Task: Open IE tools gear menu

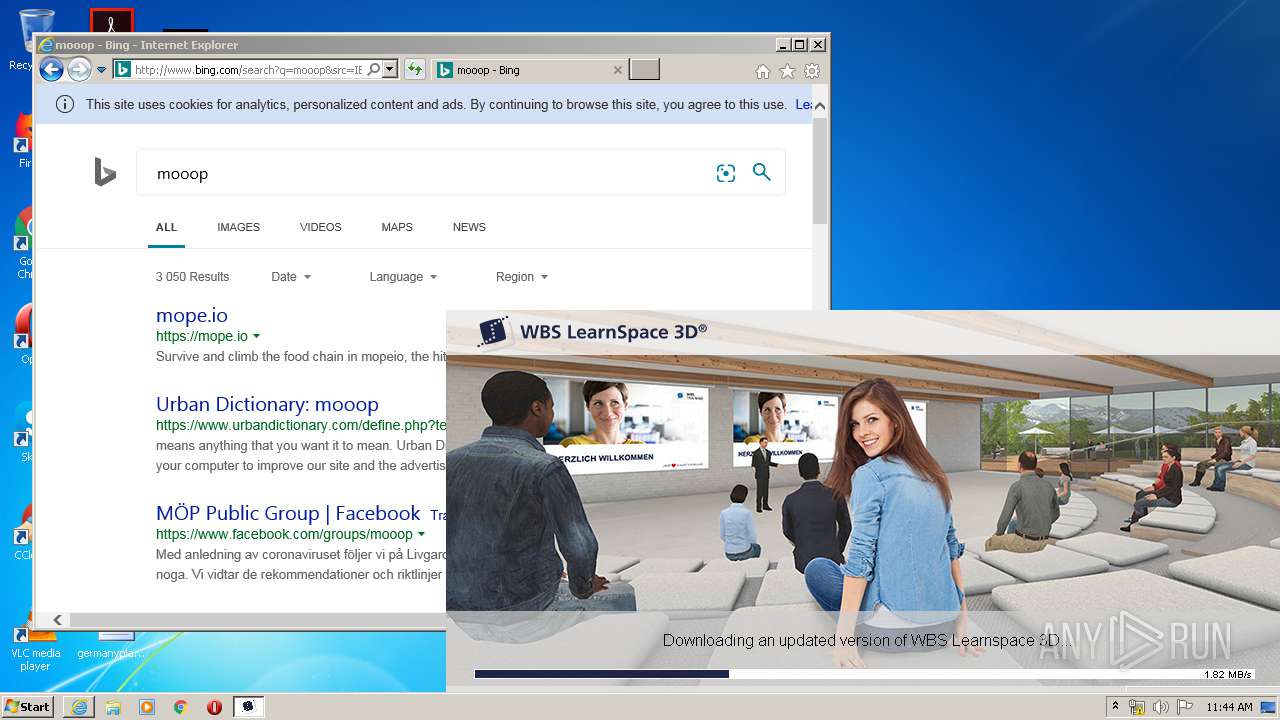Action: point(812,71)
